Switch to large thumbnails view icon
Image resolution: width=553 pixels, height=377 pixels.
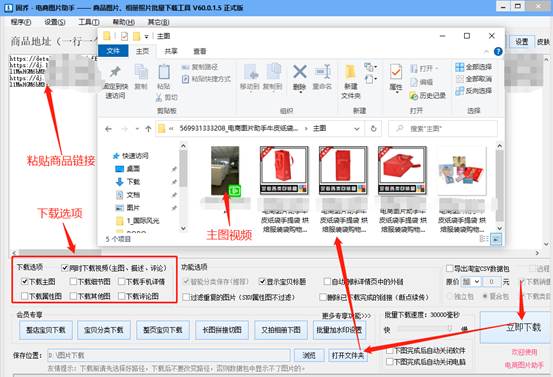point(496,239)
